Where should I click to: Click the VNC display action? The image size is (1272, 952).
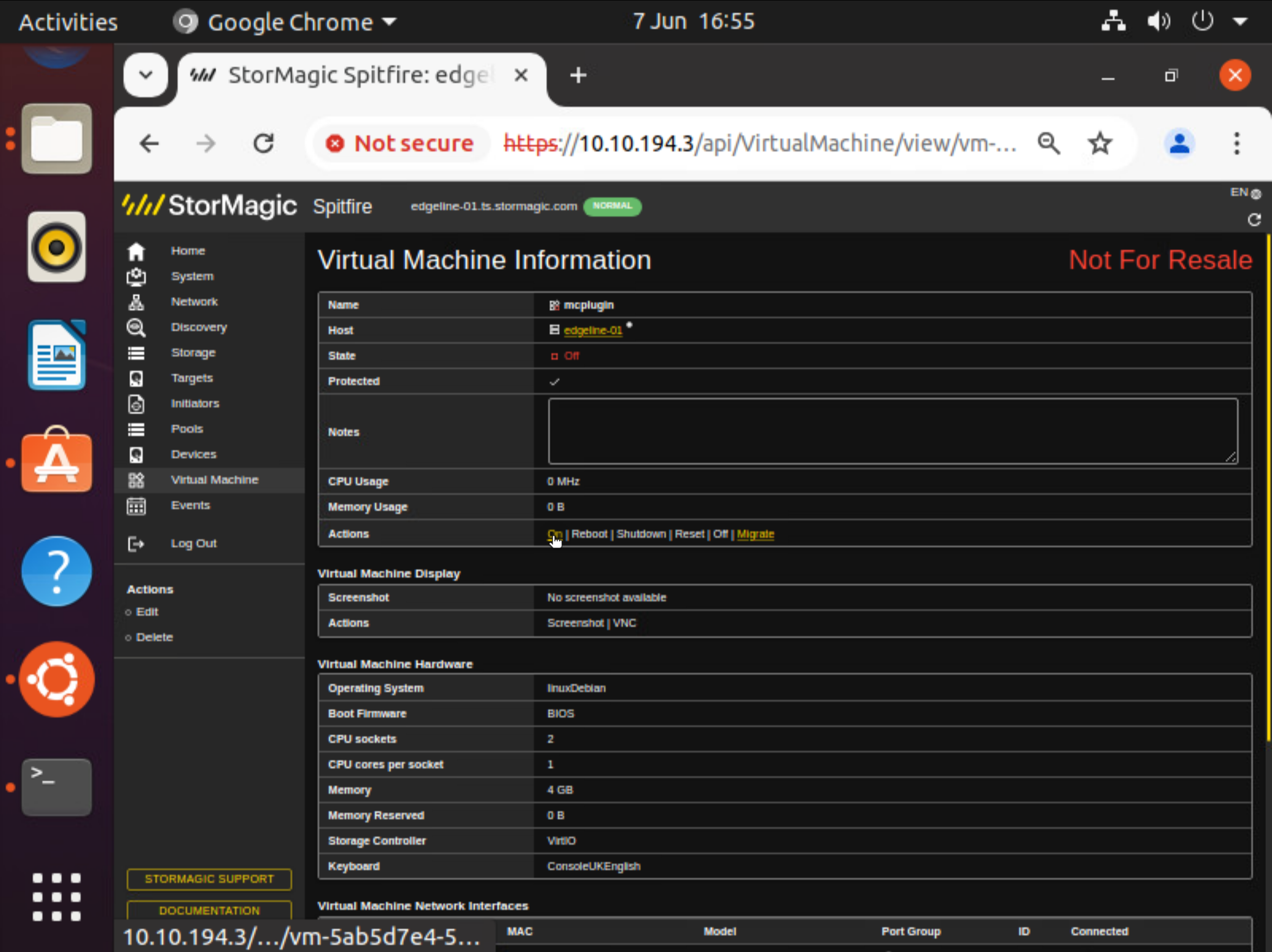[x=625, y=623]
